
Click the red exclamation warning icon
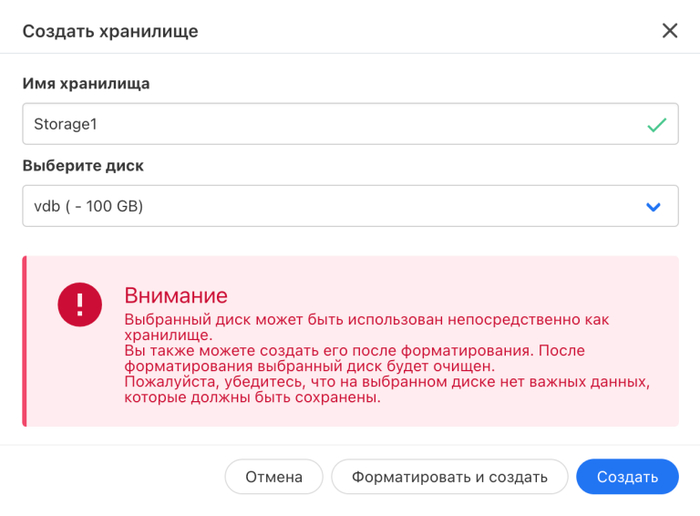click(80, 302)
